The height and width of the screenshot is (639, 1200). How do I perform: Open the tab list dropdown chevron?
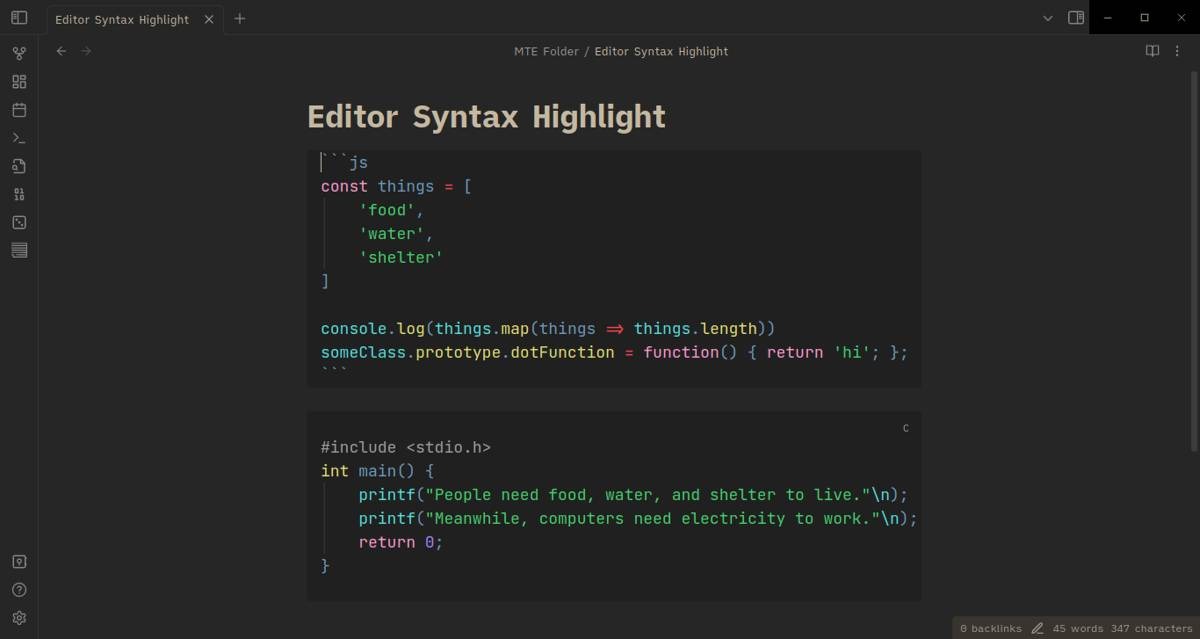(1047, 18)
